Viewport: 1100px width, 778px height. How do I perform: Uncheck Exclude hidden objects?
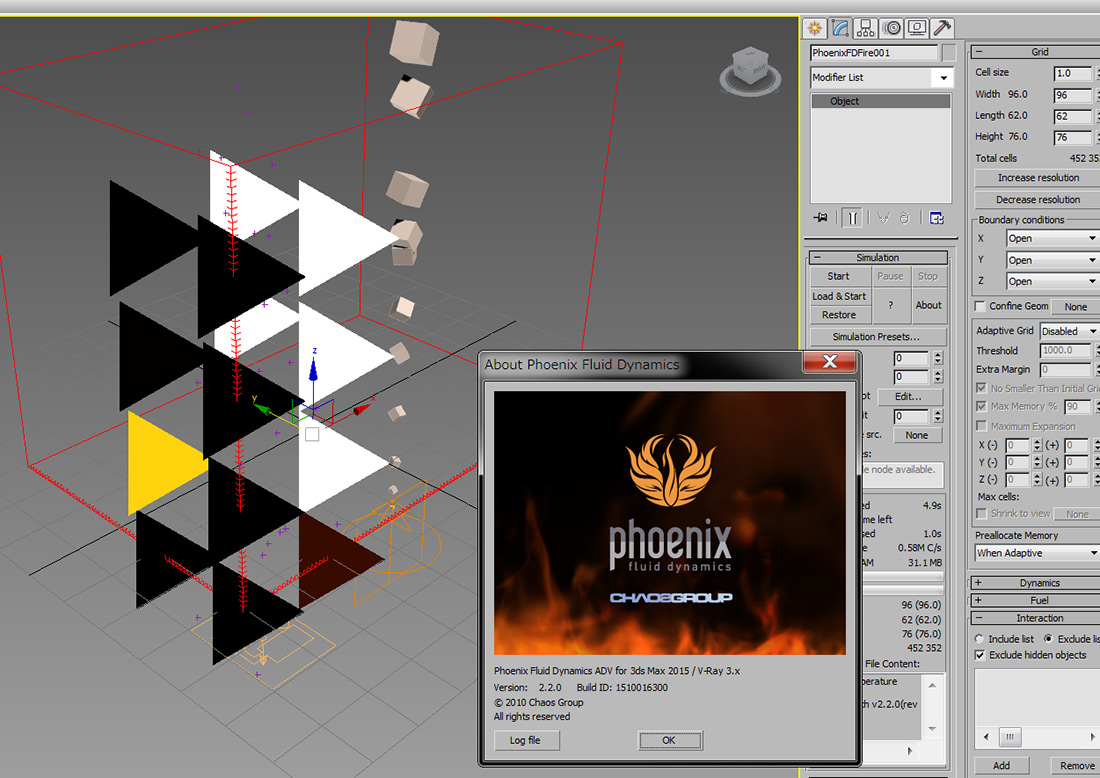(980, 655)
